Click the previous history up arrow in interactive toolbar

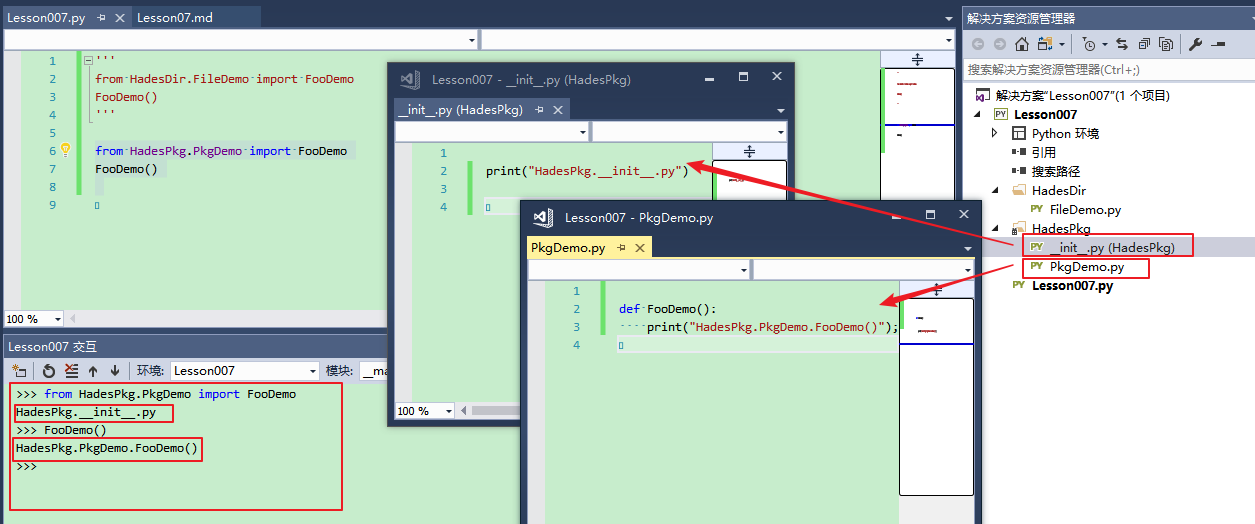93,371
